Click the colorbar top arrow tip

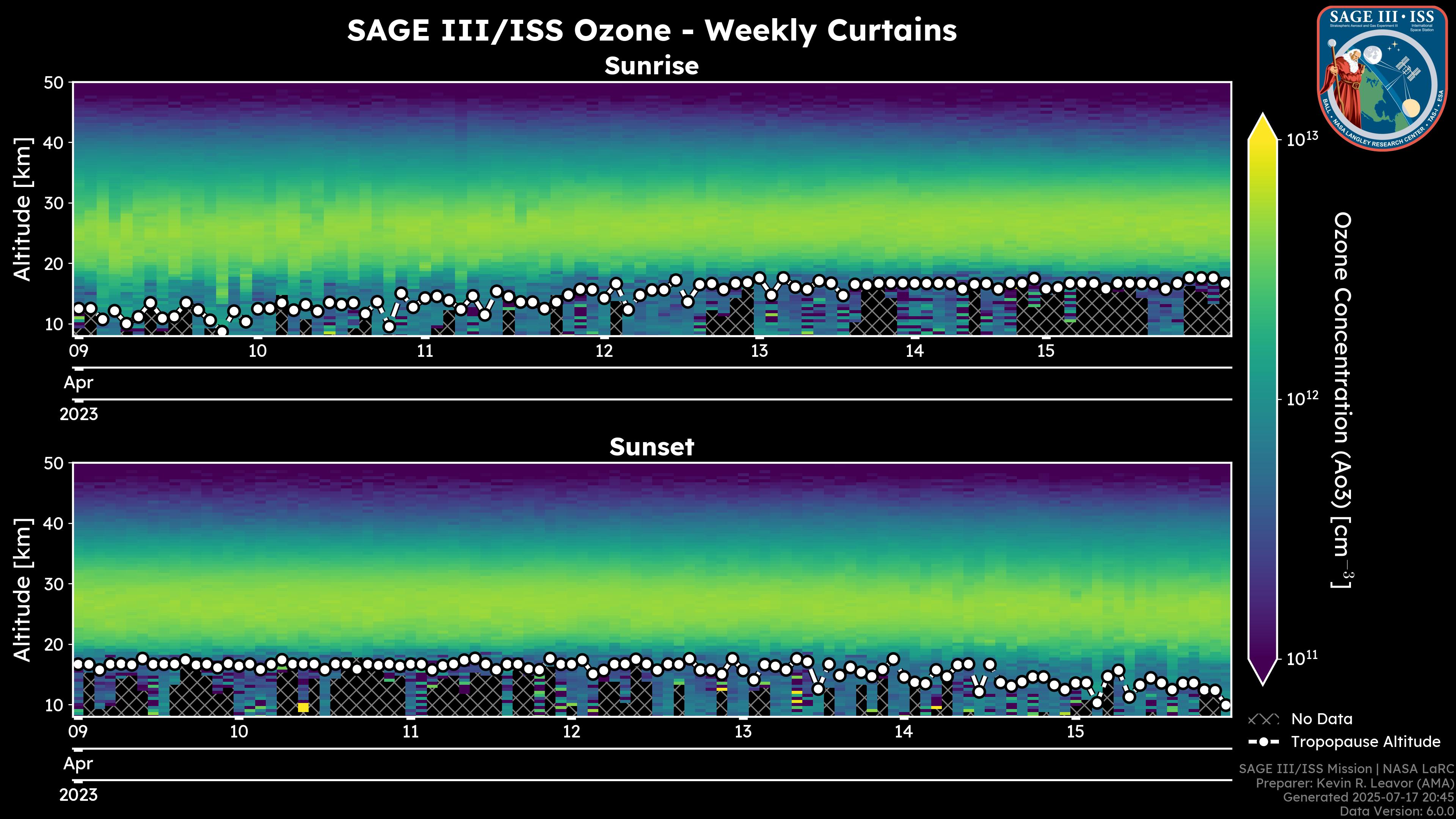click(1263, 116)
